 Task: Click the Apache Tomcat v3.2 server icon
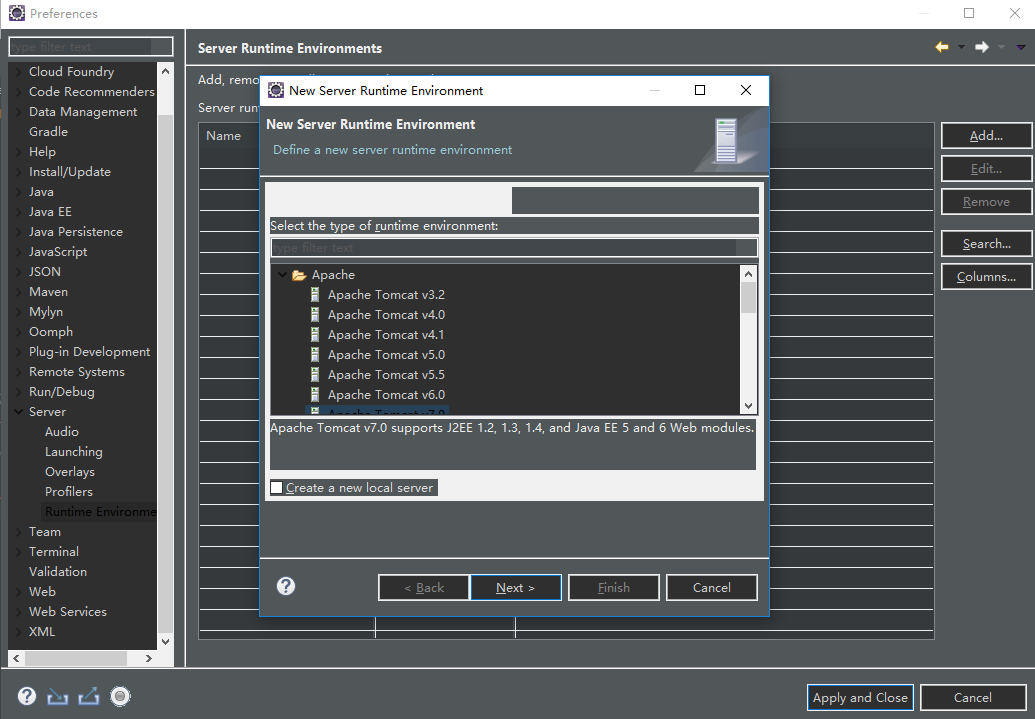click(x=315, y=294)
